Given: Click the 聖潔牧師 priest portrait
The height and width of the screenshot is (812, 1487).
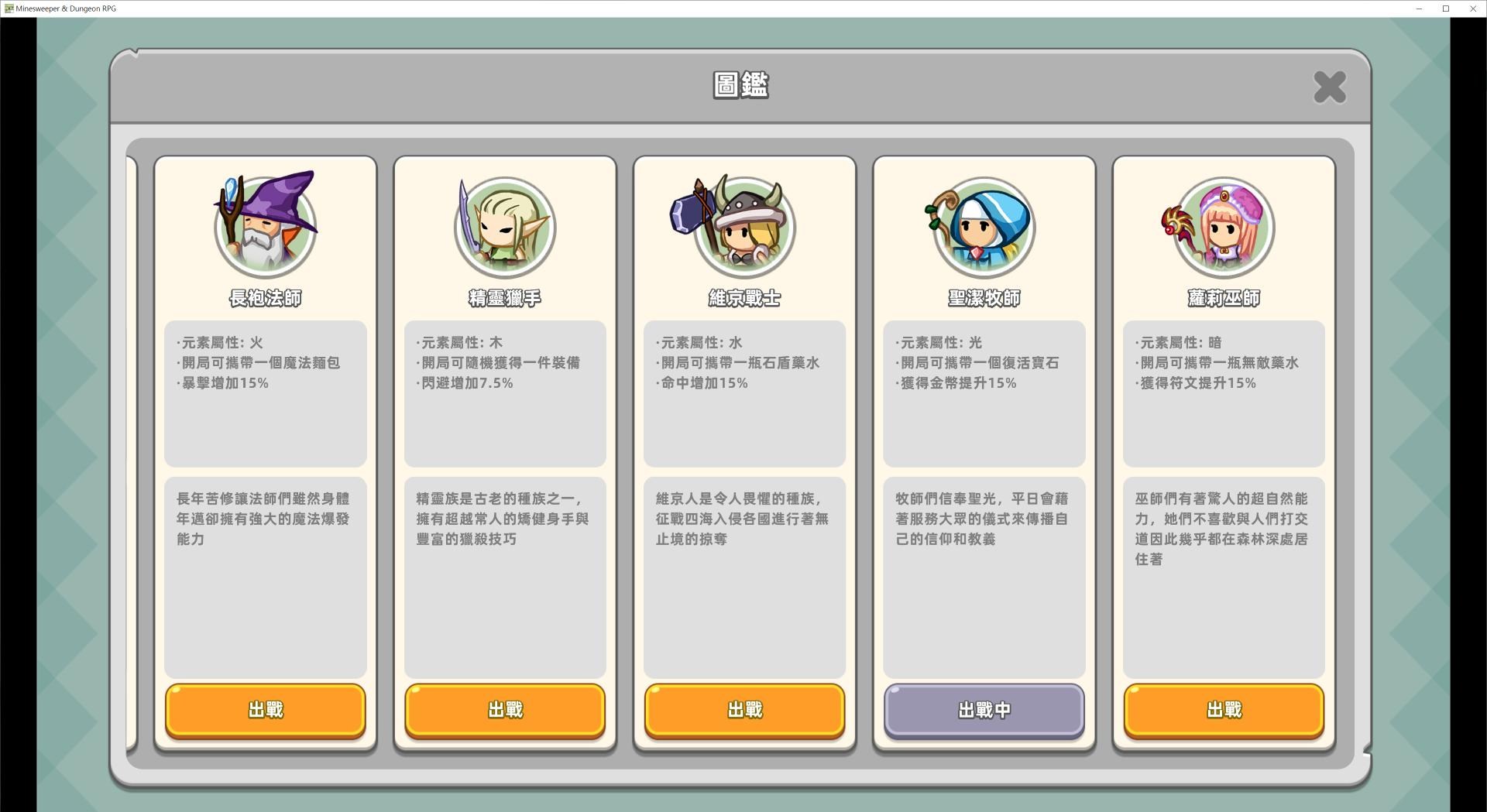Looking at the screenshot, I should (x=982, y=227).
